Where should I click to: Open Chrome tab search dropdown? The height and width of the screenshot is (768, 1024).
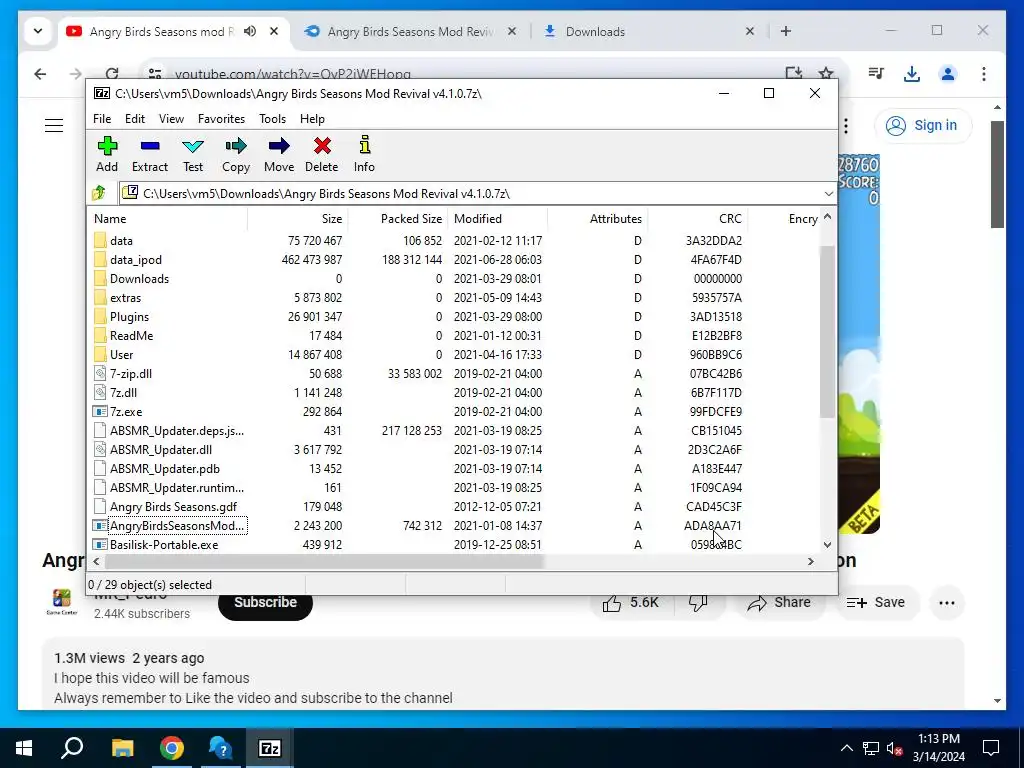(x=38, y=31)
